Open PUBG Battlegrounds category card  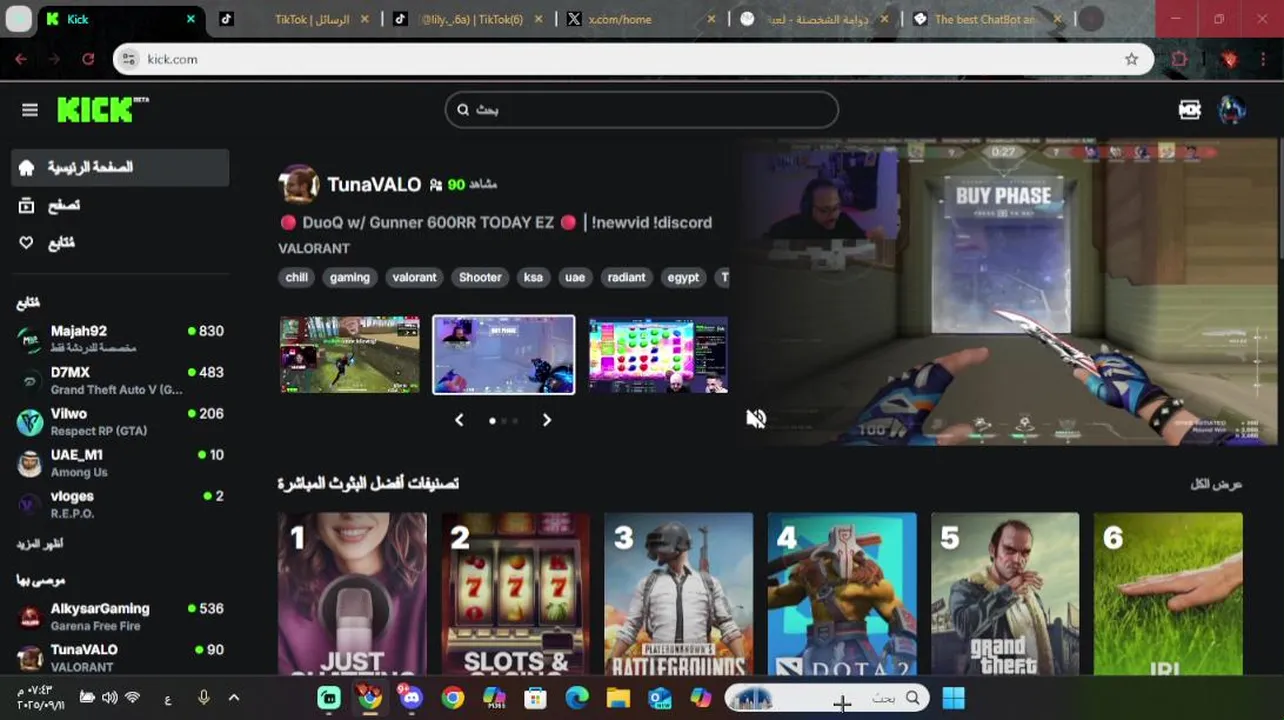[678, 593]
